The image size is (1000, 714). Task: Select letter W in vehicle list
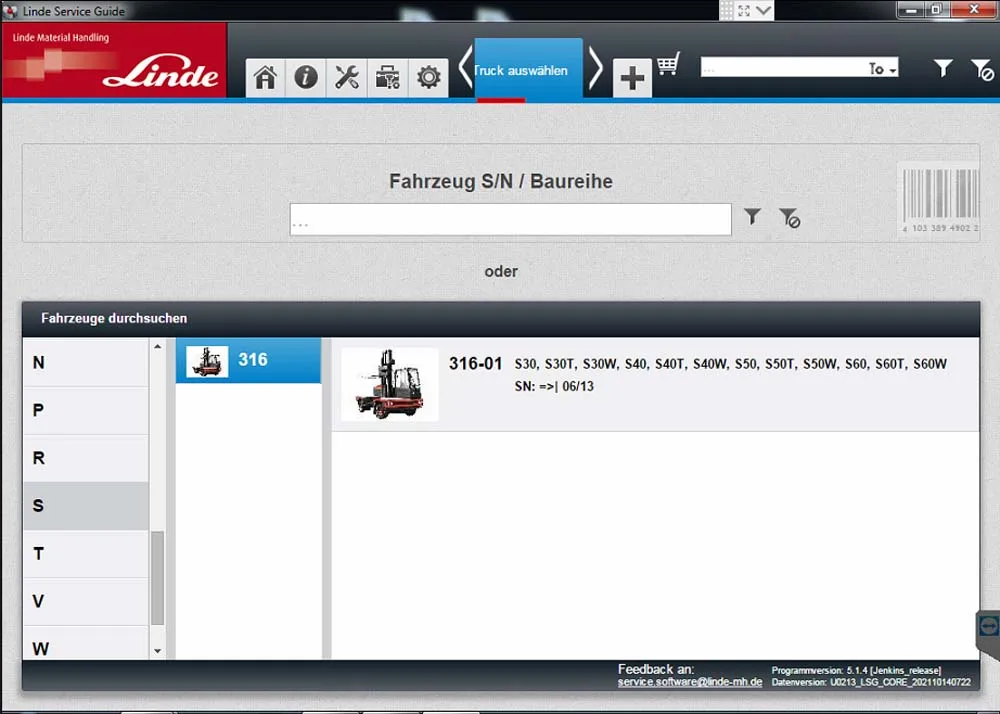(85, 644)
